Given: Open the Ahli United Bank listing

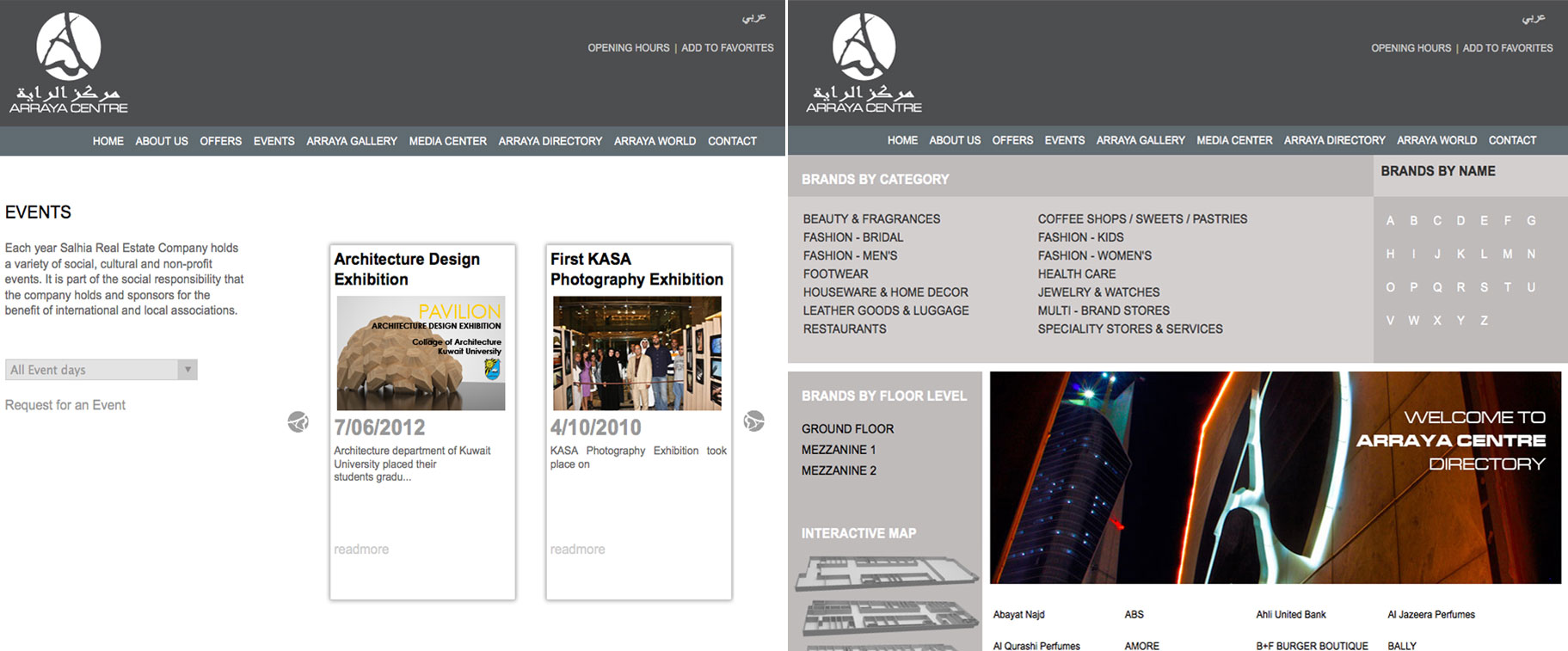Looking at the screenshot, I should (1291, 615).
